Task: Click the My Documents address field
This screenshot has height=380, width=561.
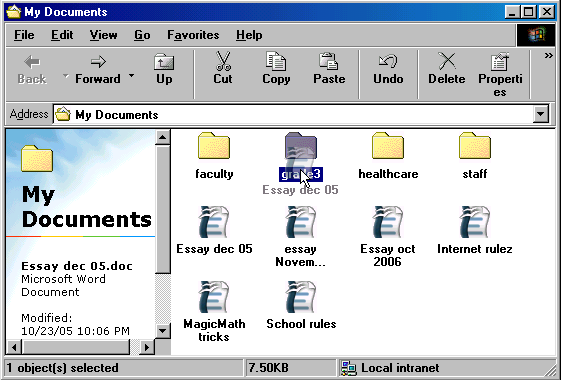Action: click(x=293, y=115)
